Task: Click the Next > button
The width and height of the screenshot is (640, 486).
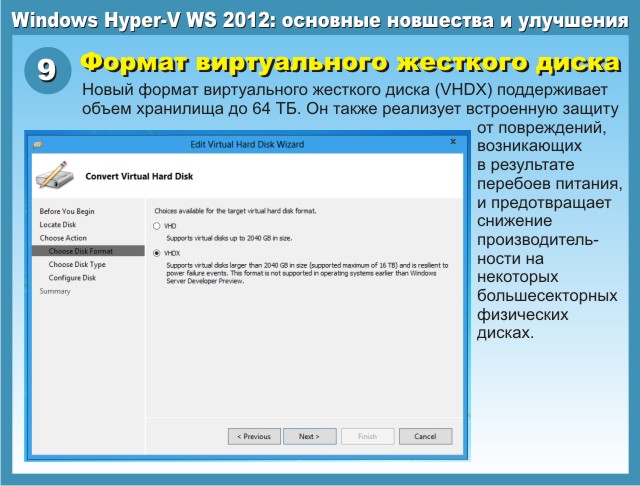Action: click(x=310, y=436)
